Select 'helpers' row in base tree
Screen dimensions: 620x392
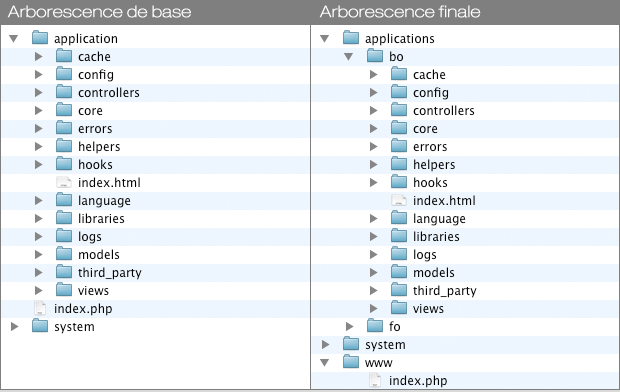pyautogui.click(x=156, y=147)
